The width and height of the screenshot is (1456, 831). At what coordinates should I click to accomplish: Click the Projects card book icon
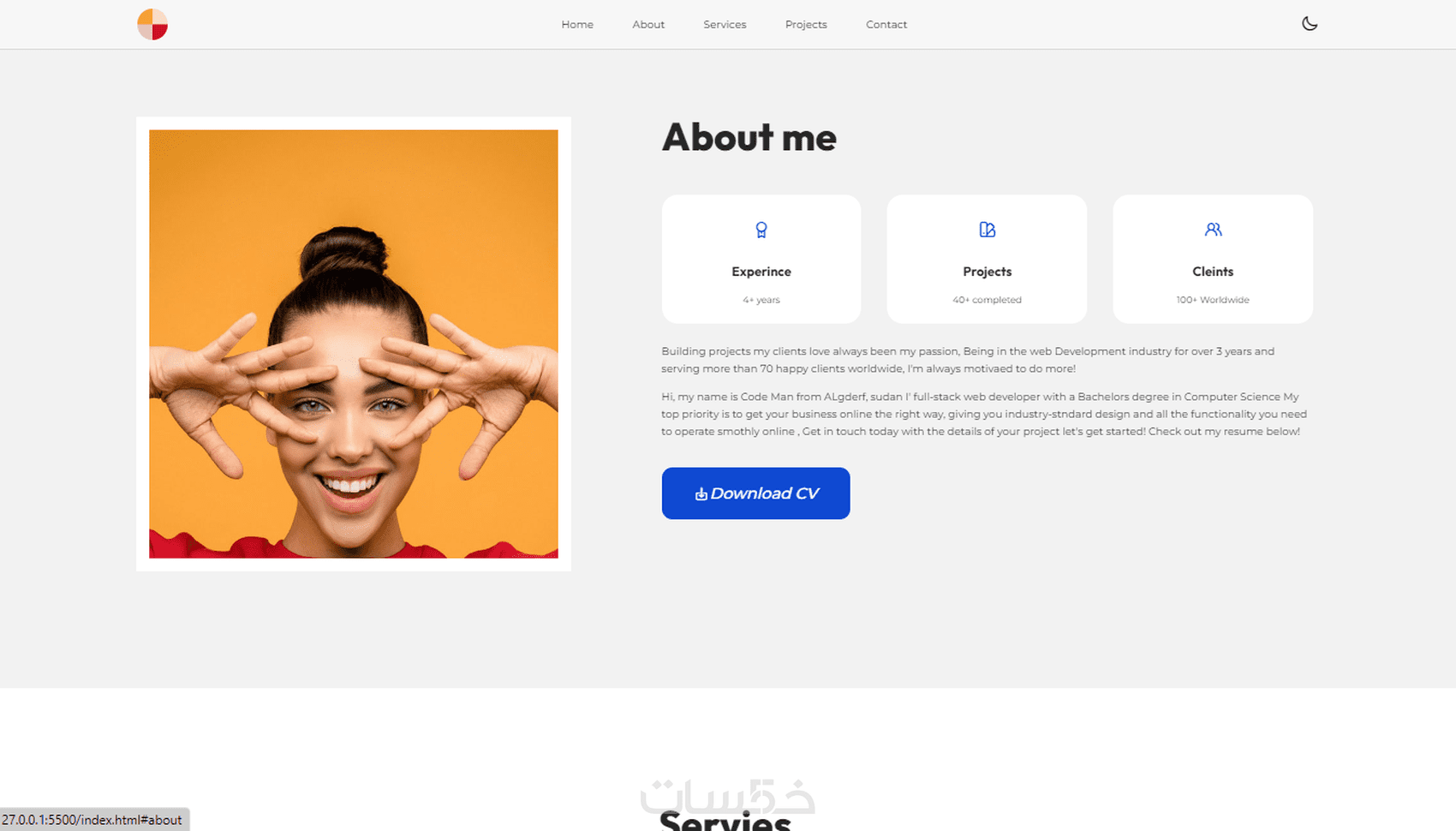[x=988, y=230]
